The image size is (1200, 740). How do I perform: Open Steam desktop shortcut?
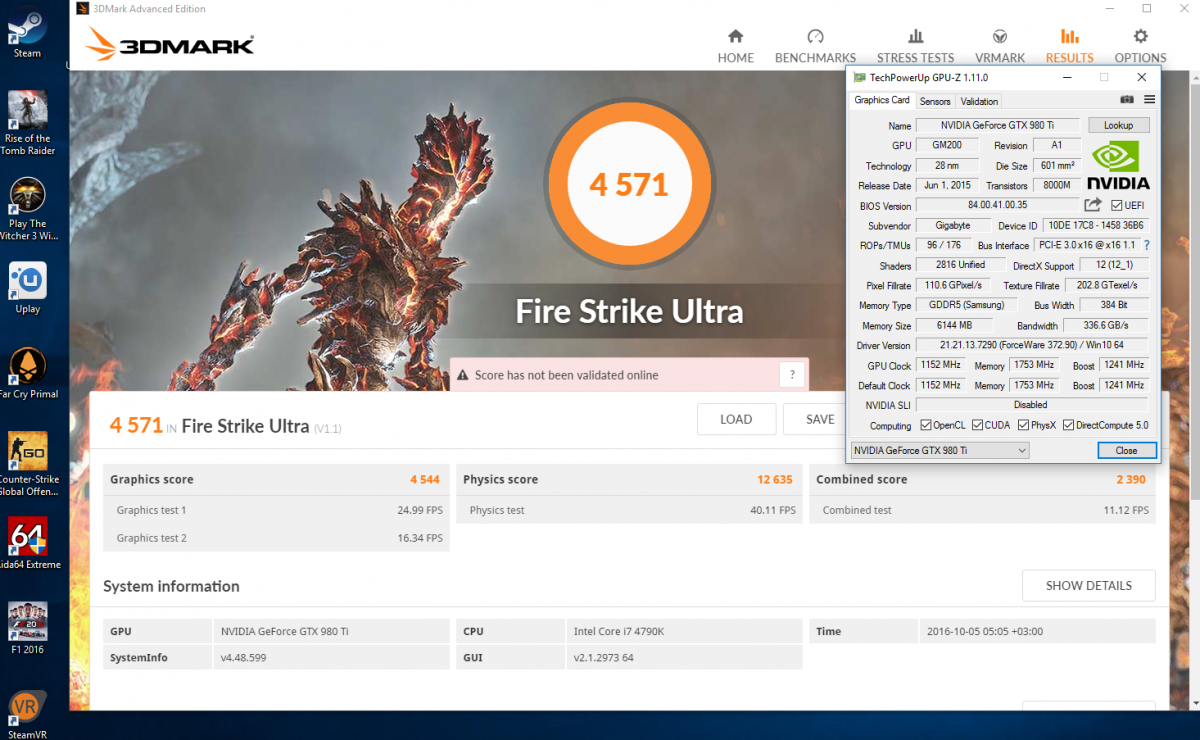pyautogui.click(x=27, y=34)
